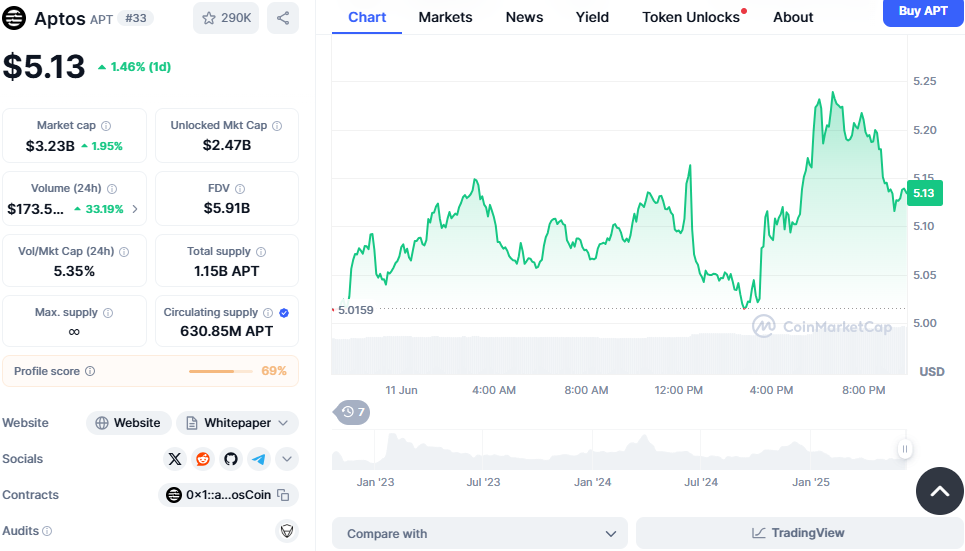Click the 5.0159 opening price label
The height and width of the screenshot is (551, 965).
coord(356,310)
